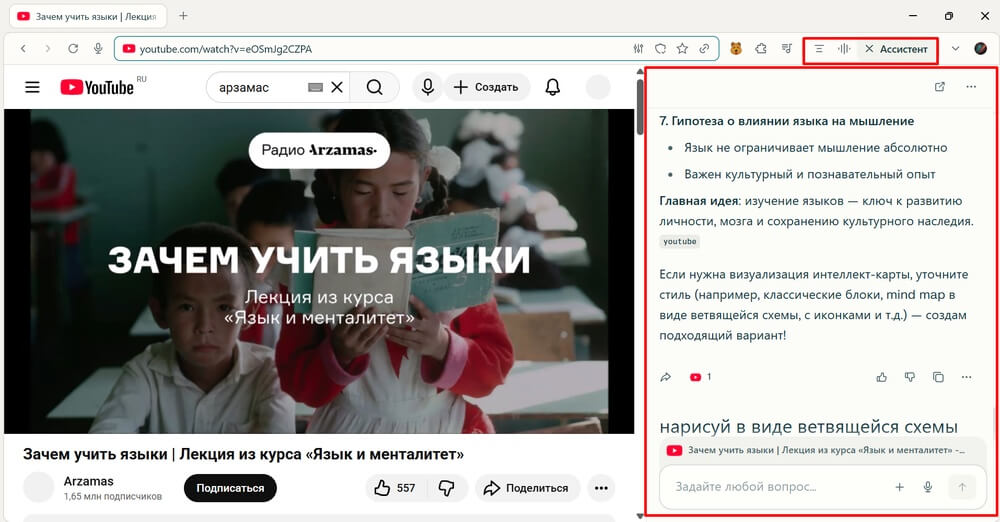Rate the assistant answer with thumbs up

(x=882, y=377)
